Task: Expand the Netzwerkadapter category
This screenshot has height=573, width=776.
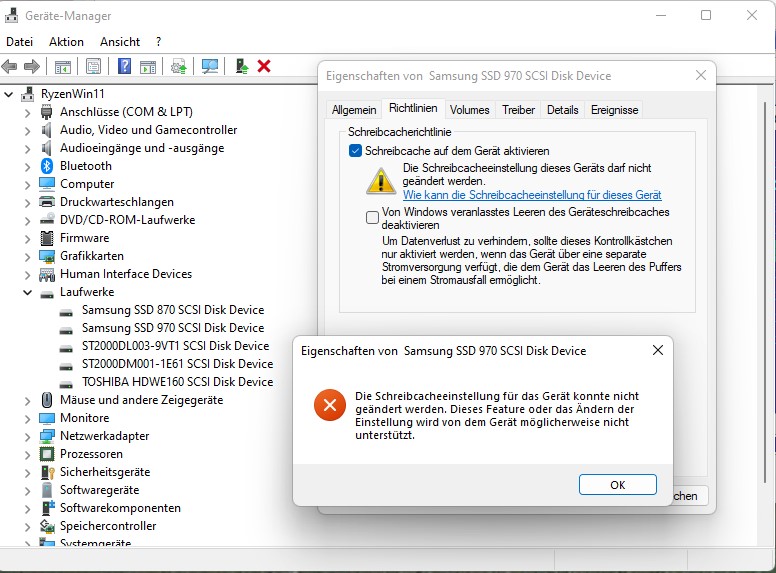Action: click(x=28, y=436)
